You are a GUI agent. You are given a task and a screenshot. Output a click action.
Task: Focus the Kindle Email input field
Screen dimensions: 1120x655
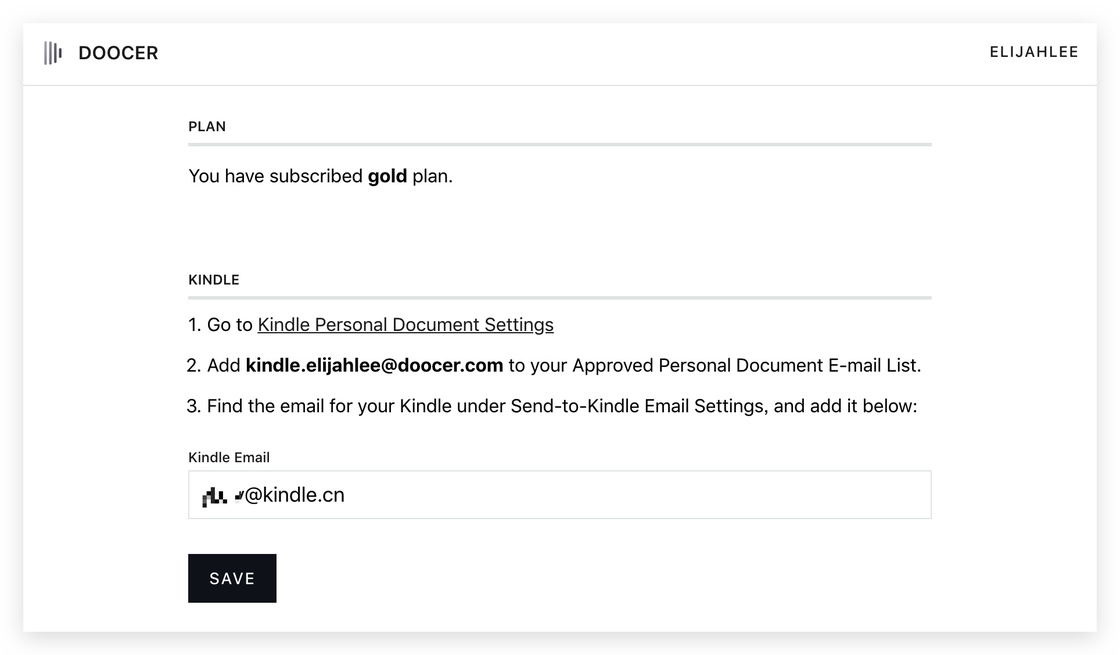(560, 494)
